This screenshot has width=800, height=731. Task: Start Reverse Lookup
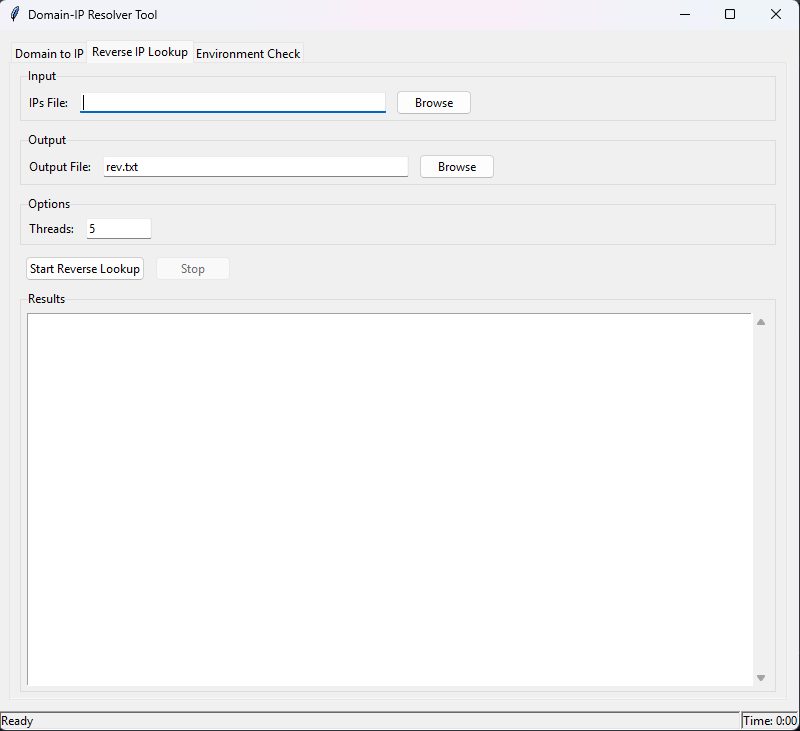coord(85,269)
